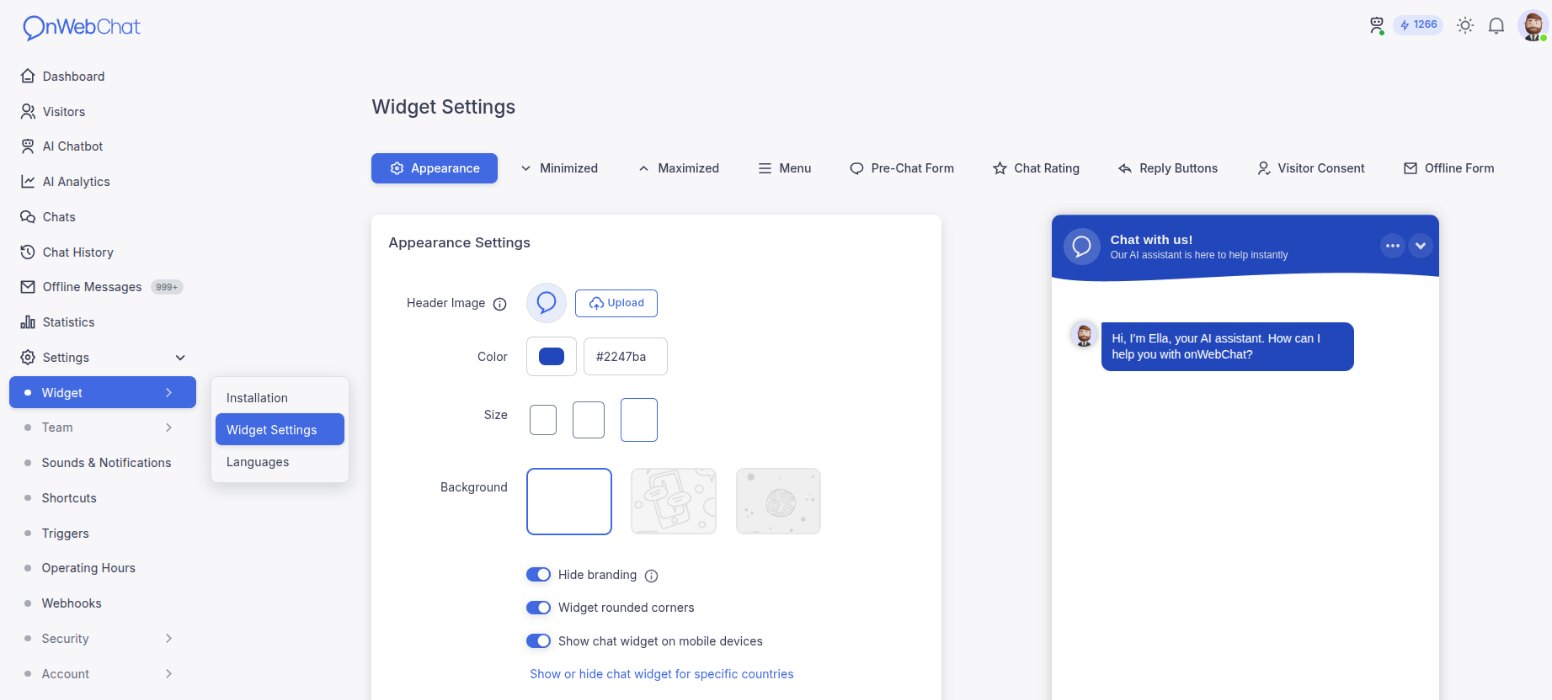Viewport: 1552px width, 700px height.
Task: Click the blue color swatch picker
Action: point(551,356)
